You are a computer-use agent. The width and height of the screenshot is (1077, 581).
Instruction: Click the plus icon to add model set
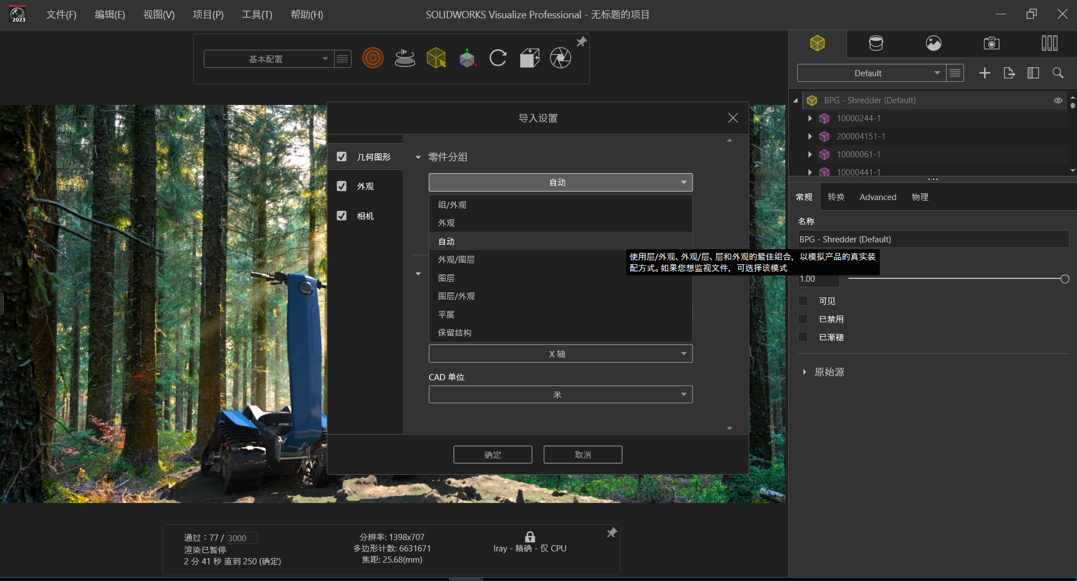pos(984,72)
